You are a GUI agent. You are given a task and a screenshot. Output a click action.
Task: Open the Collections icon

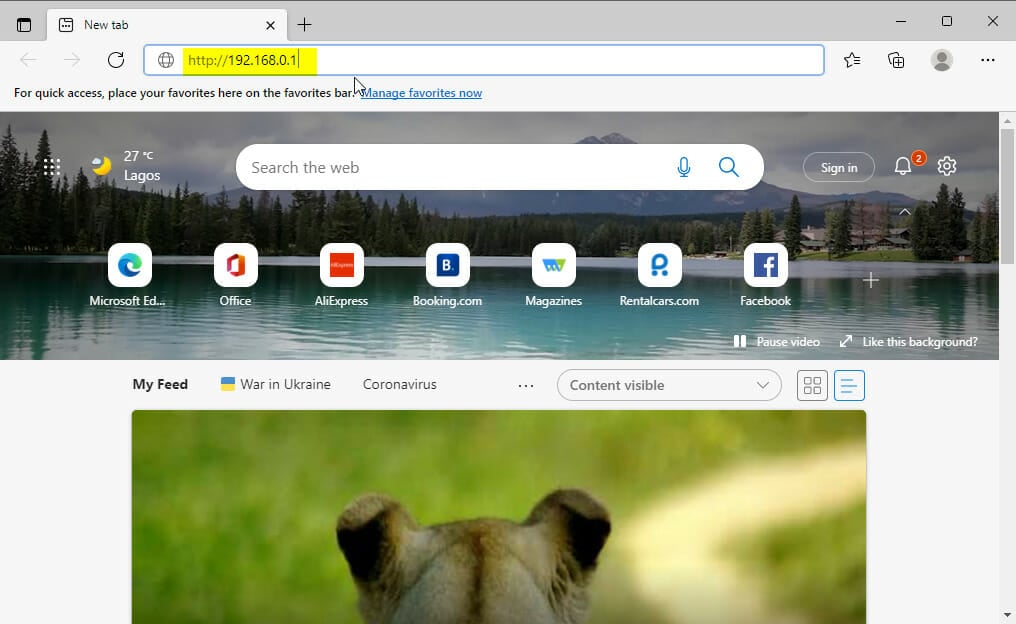[896, 60]
